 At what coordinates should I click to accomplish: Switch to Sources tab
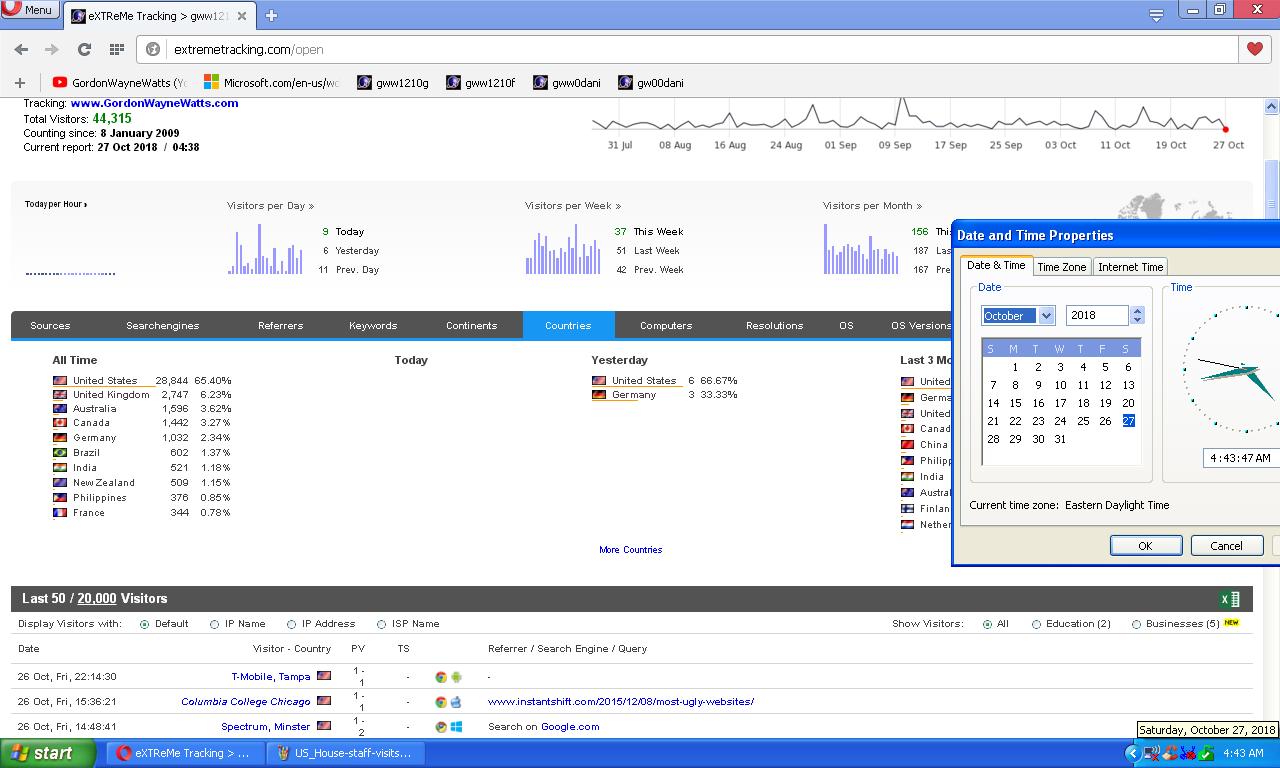point(50,326)
